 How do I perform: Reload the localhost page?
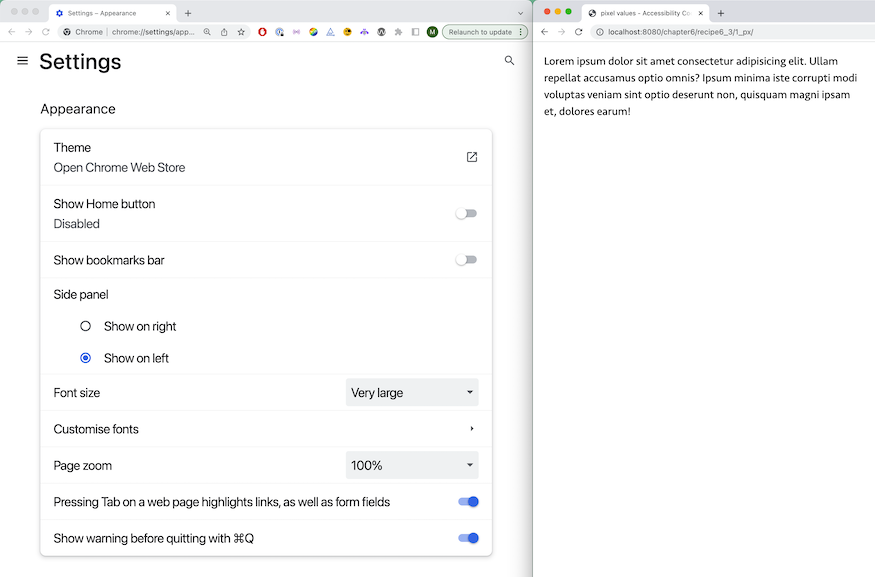pyautogui.click(x=579, y=32)
